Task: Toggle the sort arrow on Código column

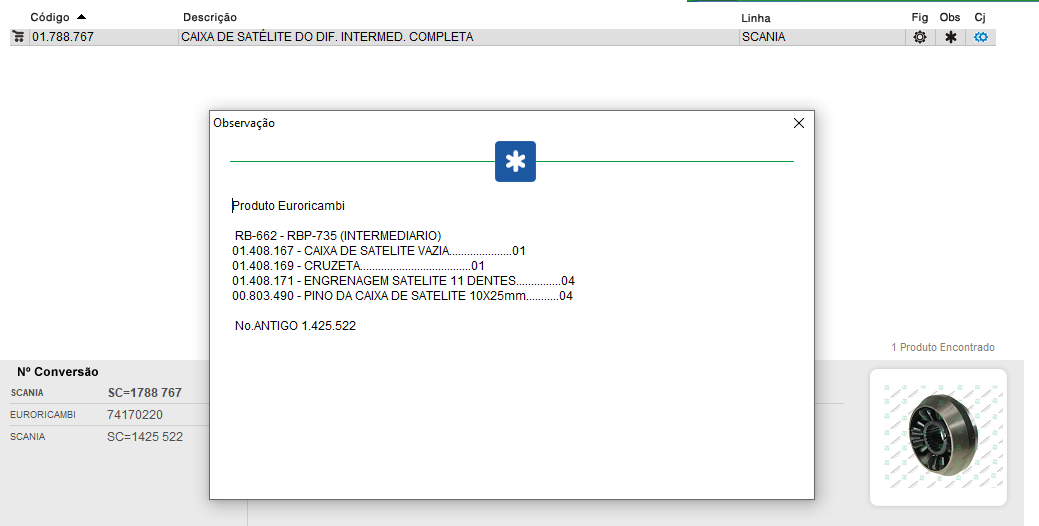Action: pos(81,17)
